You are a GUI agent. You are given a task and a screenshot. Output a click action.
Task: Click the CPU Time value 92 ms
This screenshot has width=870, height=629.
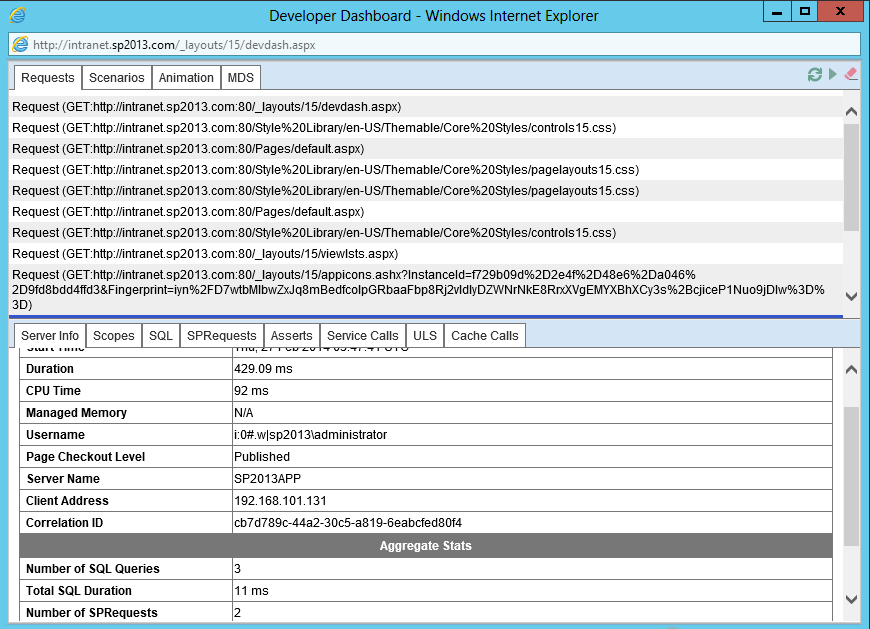pos(251,390)
